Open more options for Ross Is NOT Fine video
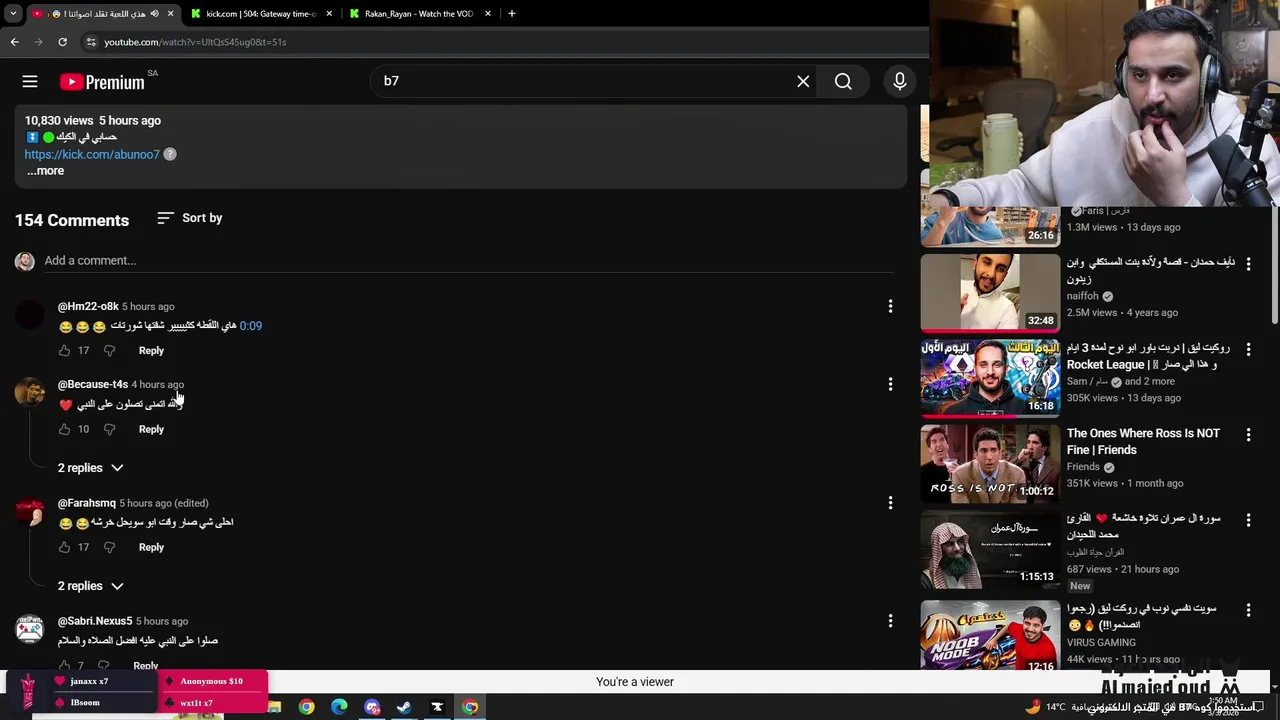Viewport: 1280px width, 720px height. [x=1248, y=435]
